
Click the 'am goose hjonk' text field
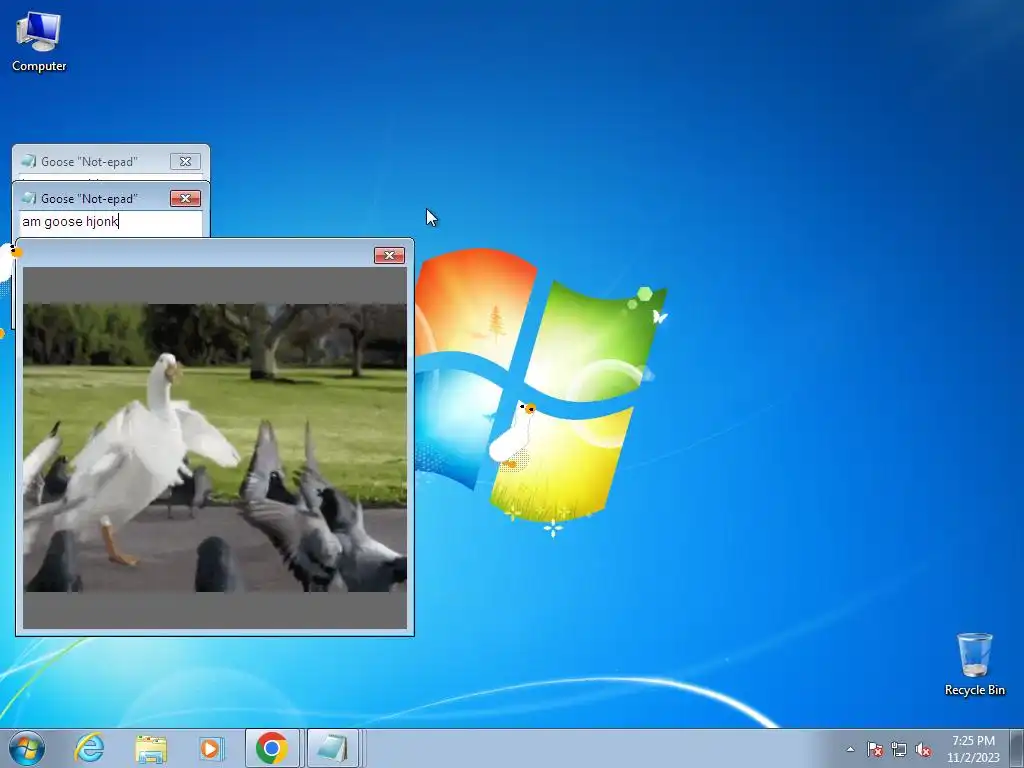click(x=111, y=222)
